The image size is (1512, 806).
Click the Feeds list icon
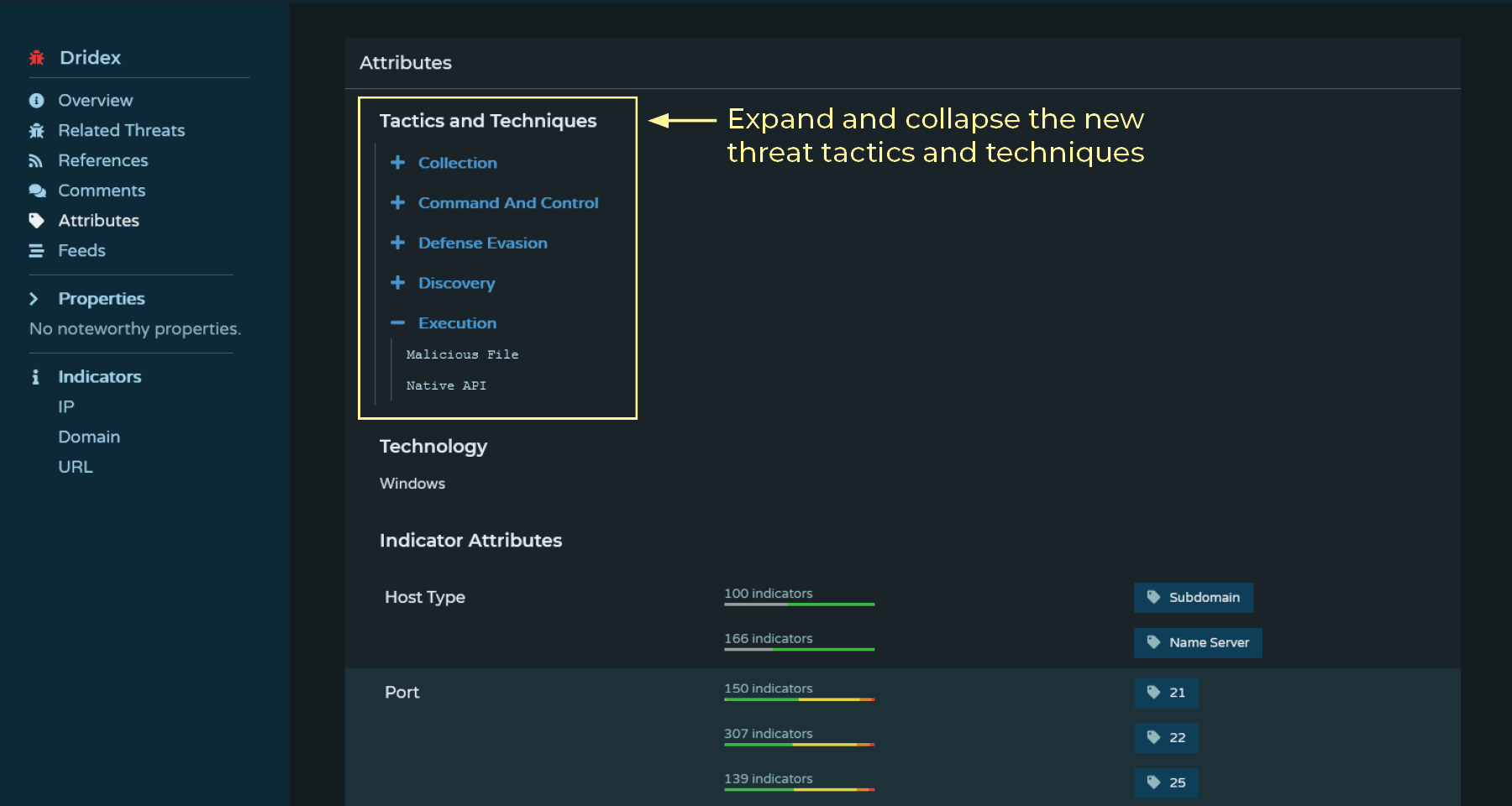(x=36, y=251)
